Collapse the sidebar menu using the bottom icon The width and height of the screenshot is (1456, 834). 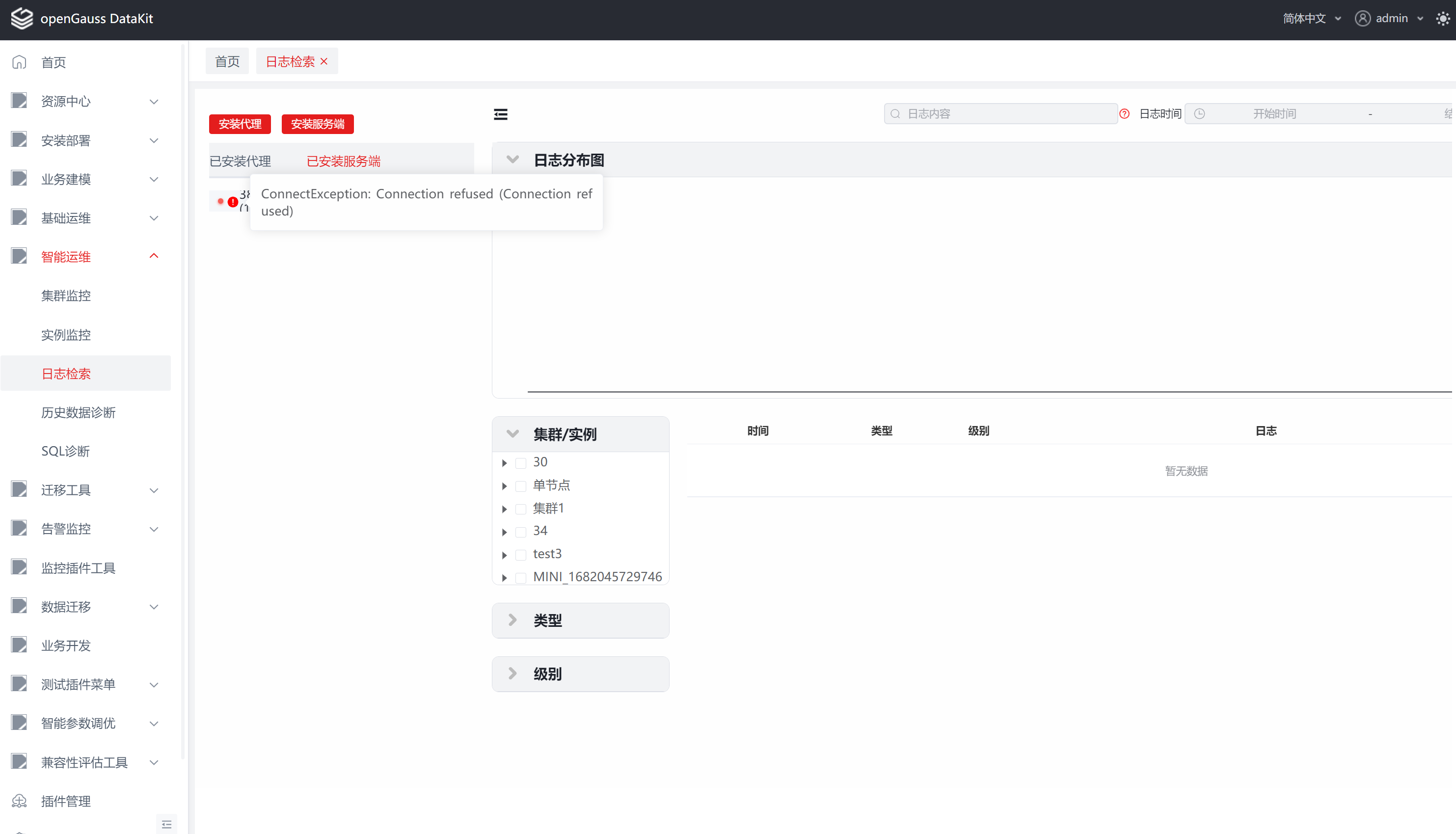point(166,824)
